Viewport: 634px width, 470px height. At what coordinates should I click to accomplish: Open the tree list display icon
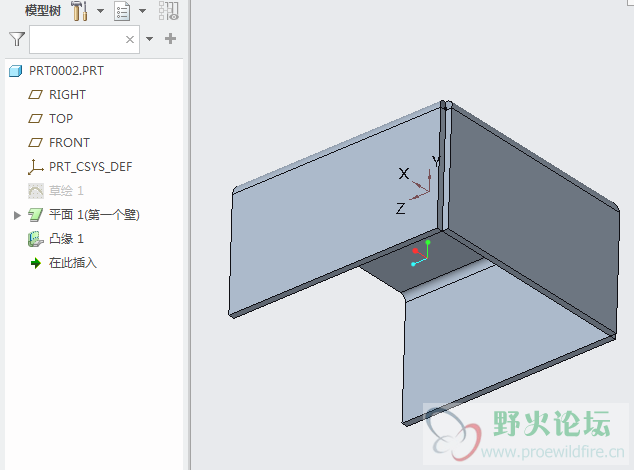(x=122, y=11)
